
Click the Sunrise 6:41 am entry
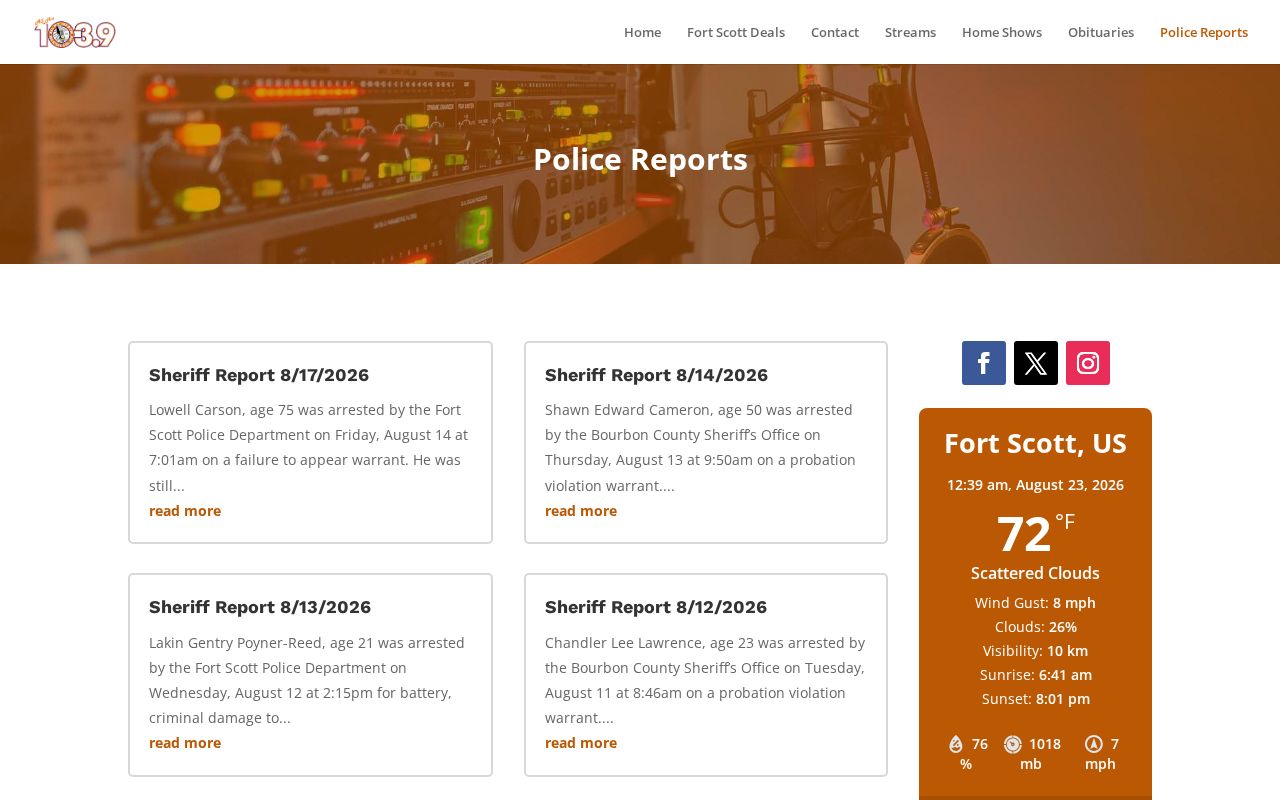[1035, 675]
